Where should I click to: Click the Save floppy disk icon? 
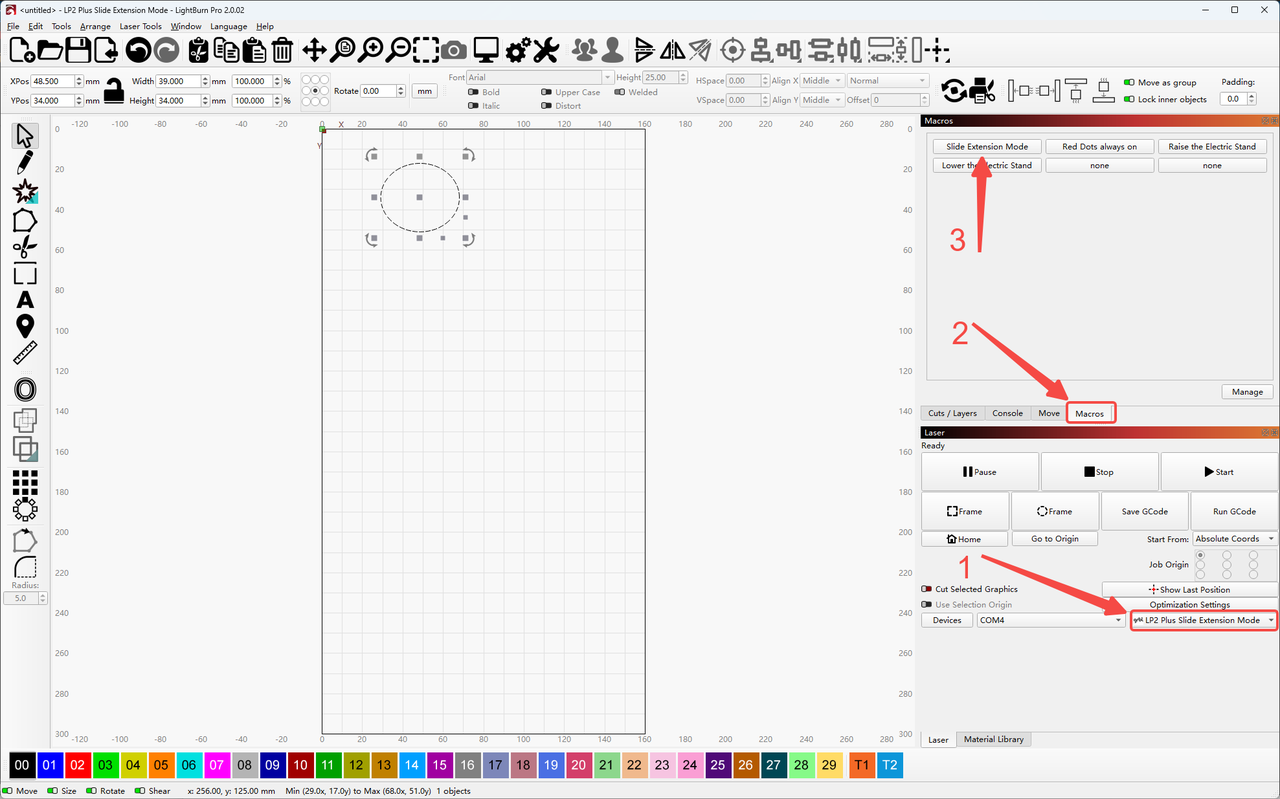coord(78,50)
